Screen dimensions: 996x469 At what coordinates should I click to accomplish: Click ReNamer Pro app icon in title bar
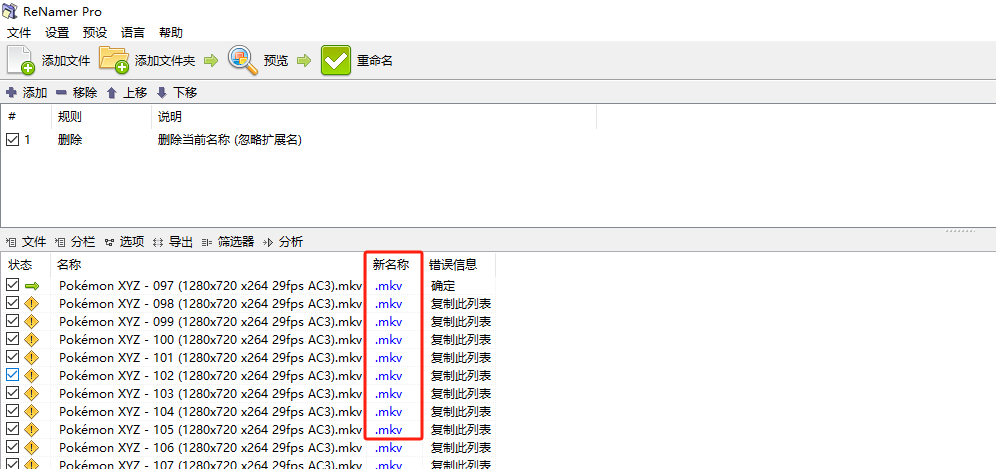(10, 11)
